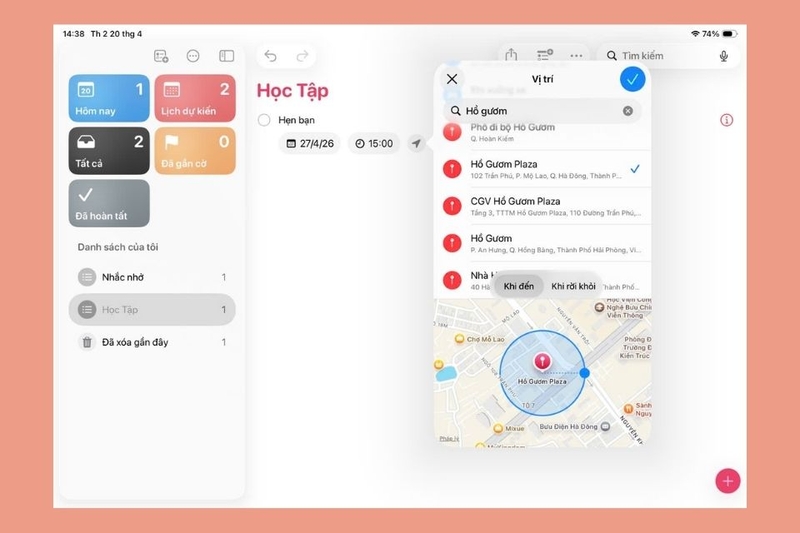Click the Hẹn bạn reminder title
Viewport: 800px width, 533px height.
[296, 120]
